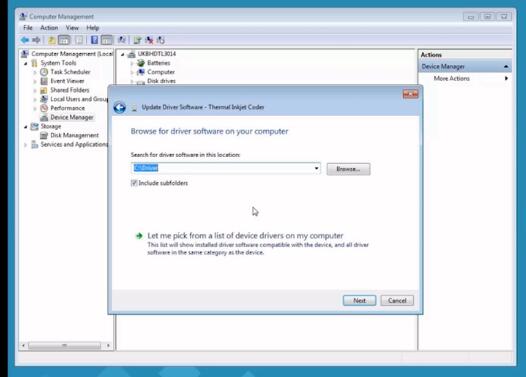
Task: Expand the Task Scheduler node
Action: [35, 72]
